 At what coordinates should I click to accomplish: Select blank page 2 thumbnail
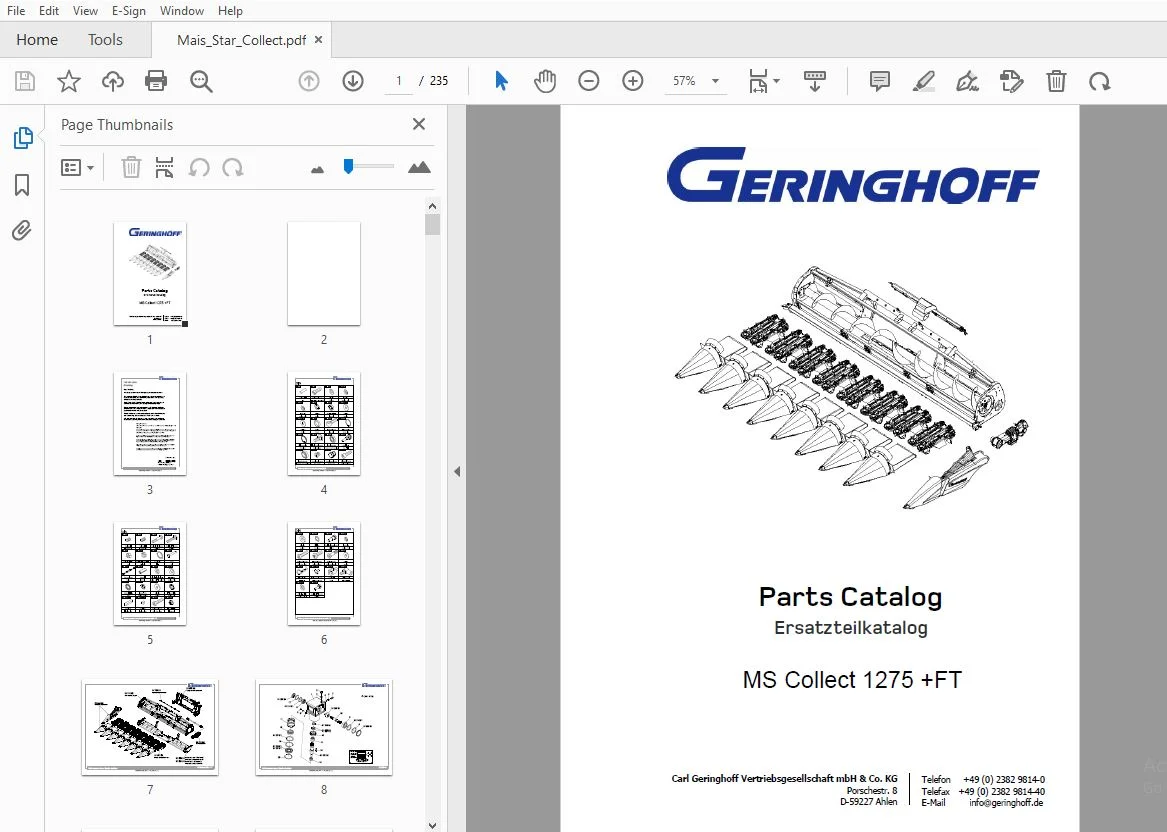pyautogui.click(x=324, y=273)
